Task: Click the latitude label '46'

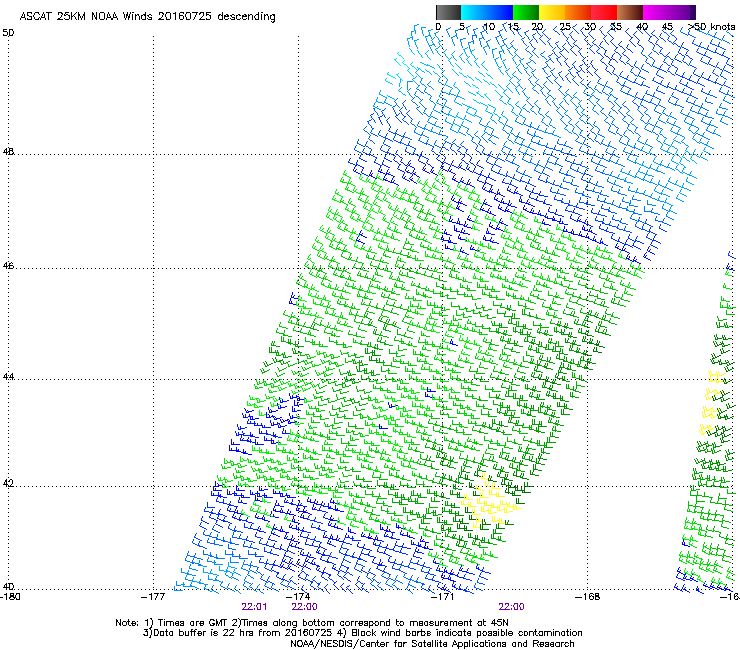Action: click(x=8, y=266)
